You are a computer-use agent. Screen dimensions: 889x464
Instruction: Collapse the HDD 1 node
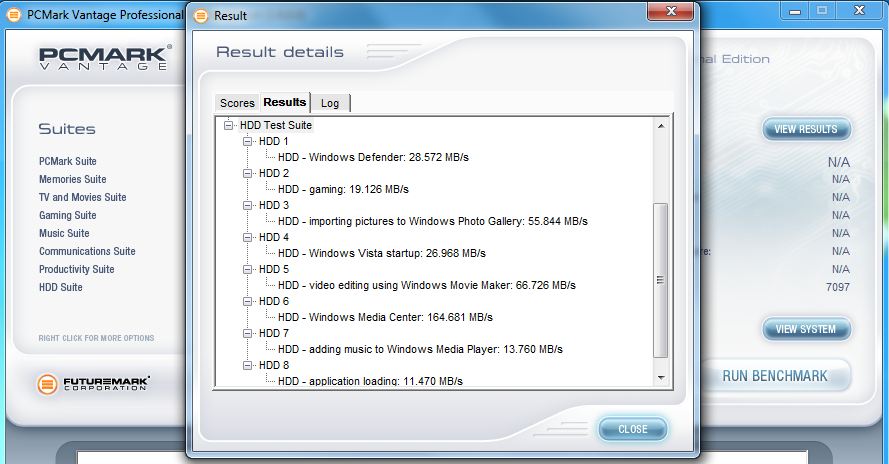pos(248,141)
